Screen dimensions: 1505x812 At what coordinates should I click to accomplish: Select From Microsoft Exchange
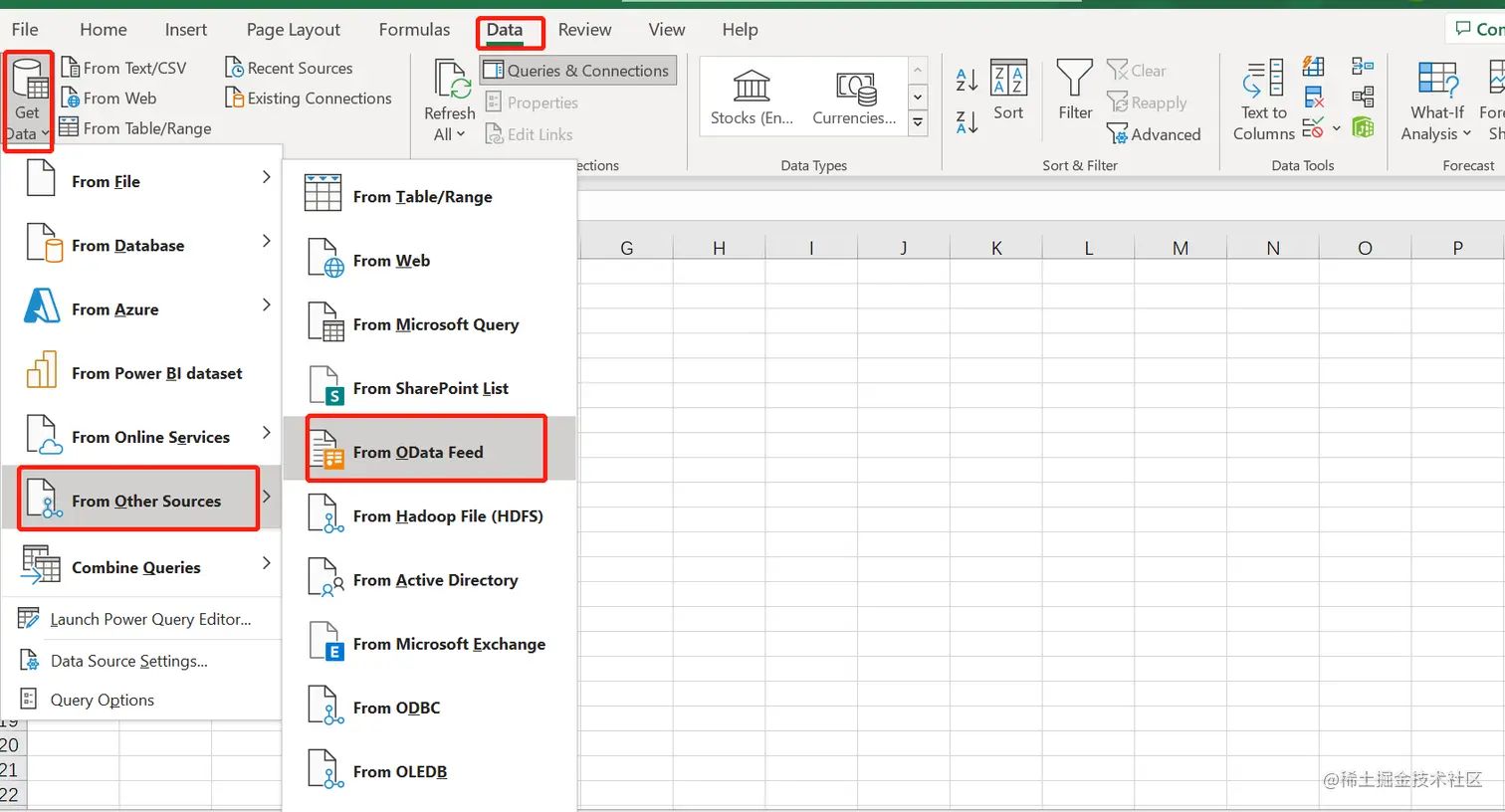point(430,644)
